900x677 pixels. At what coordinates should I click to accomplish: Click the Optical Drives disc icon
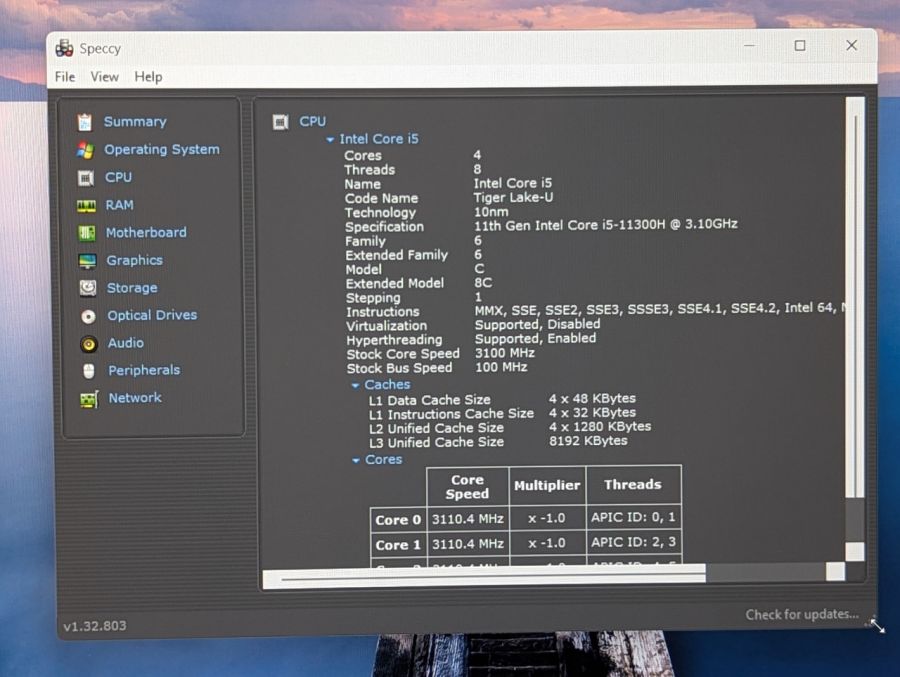pyautogui.click(x=88, y=316)
